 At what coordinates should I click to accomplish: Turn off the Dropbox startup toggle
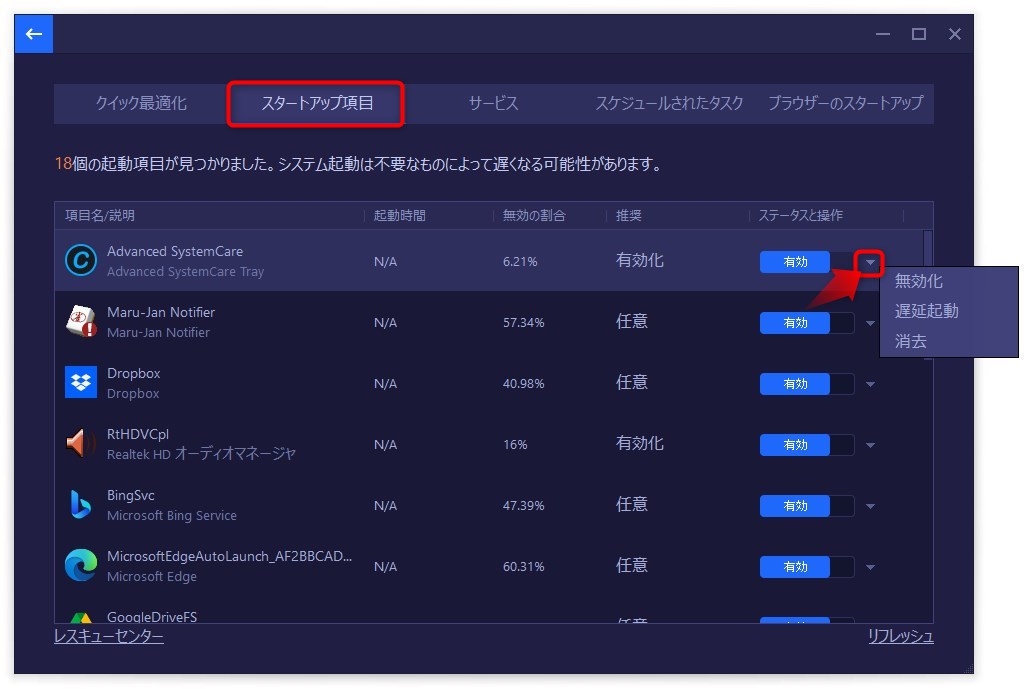[x=806, y=384]
